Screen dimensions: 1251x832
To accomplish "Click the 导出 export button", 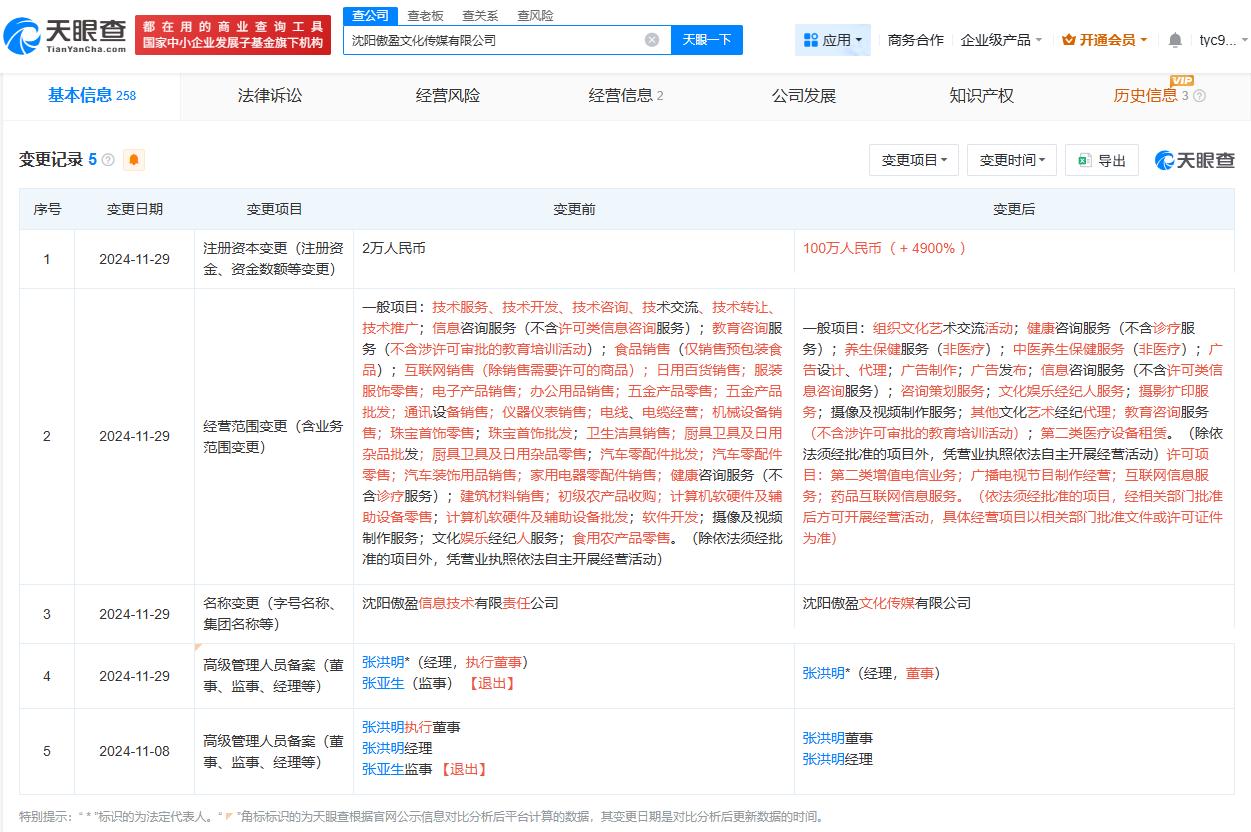I will (x=1102, y=160).
